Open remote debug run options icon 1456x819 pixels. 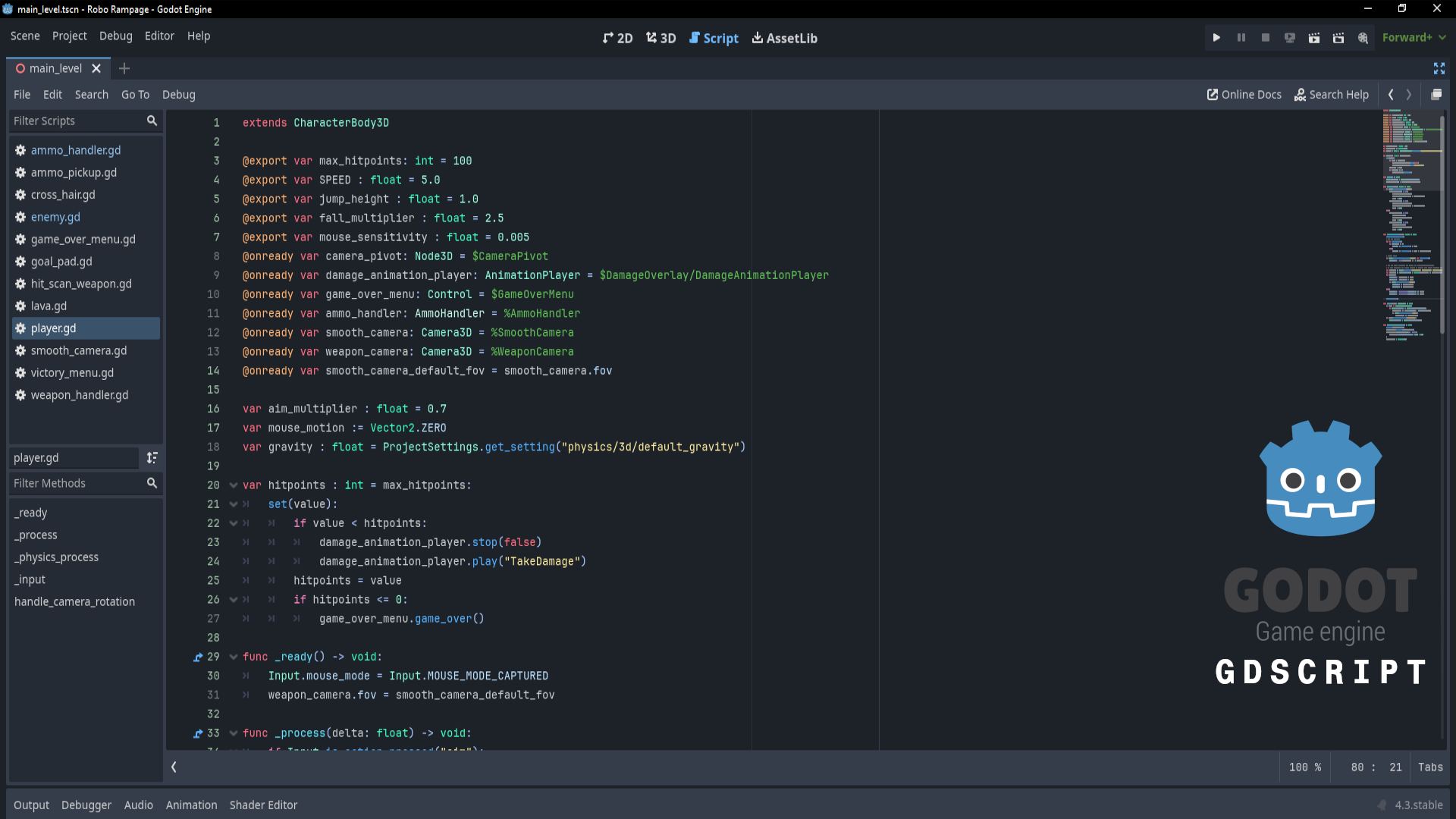1290,38
